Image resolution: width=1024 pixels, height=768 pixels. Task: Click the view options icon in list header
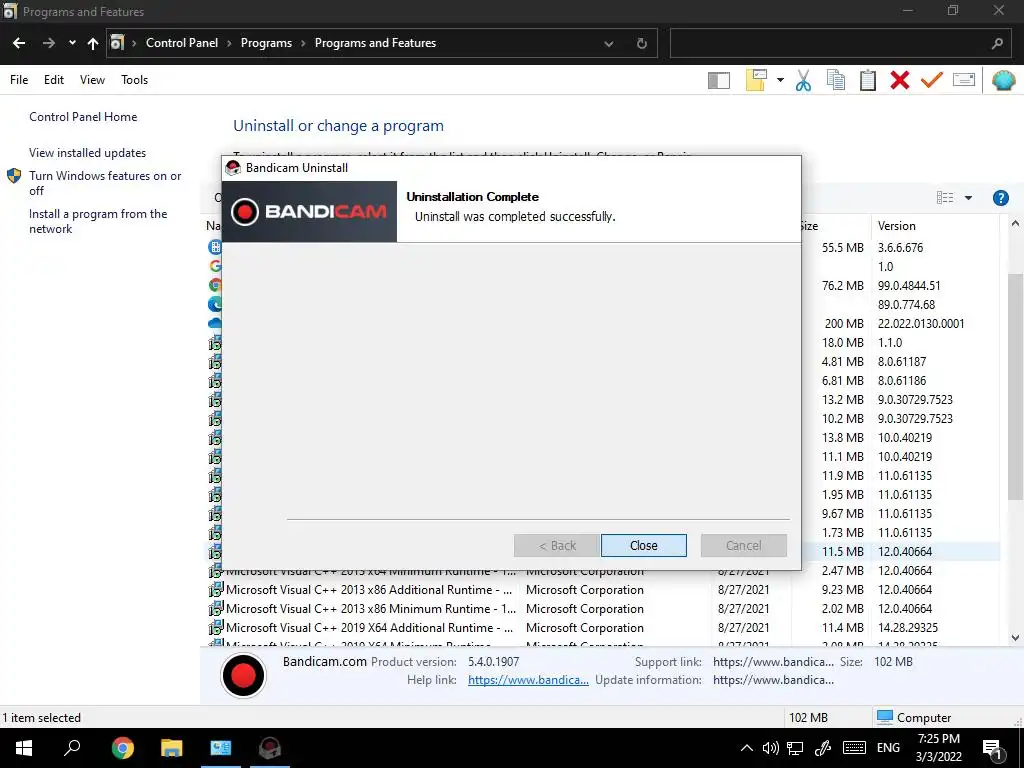pyautogui.click(x=944, y=198)
